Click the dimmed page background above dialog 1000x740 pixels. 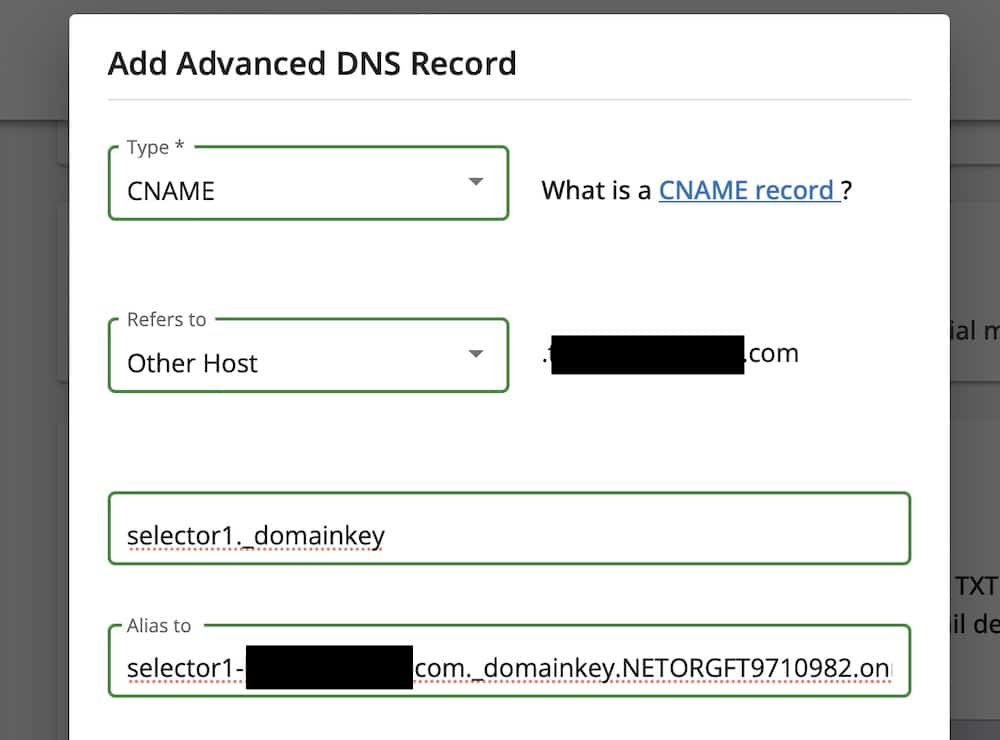coord(500,6)
